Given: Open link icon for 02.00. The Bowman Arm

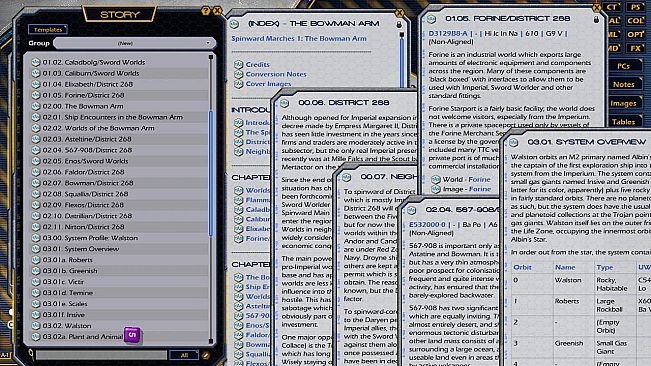Looking at the screenshot, I should point(36,106).
